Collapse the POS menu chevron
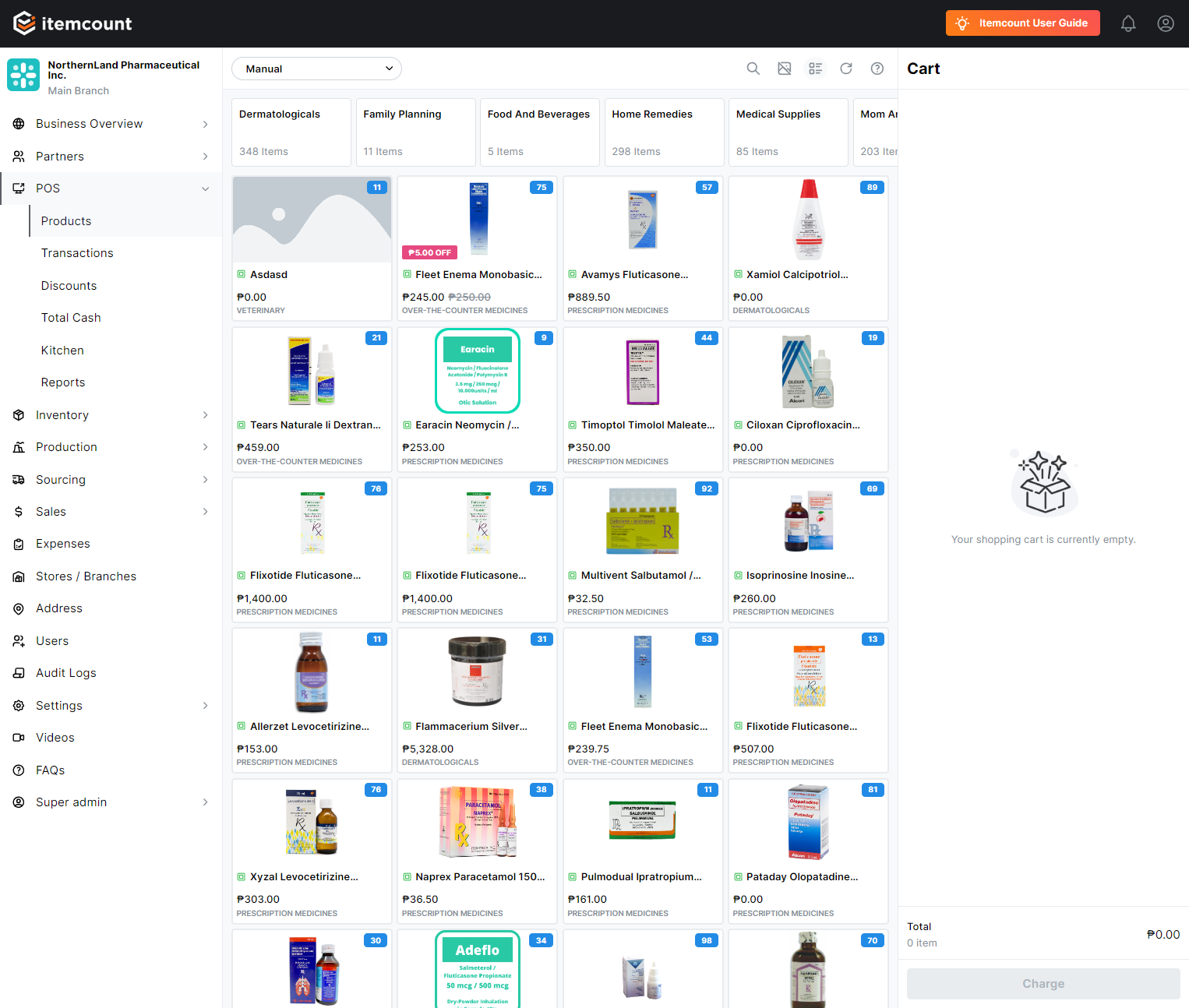The height and width of the screenshot is (1008, 1189). [206, 189]
